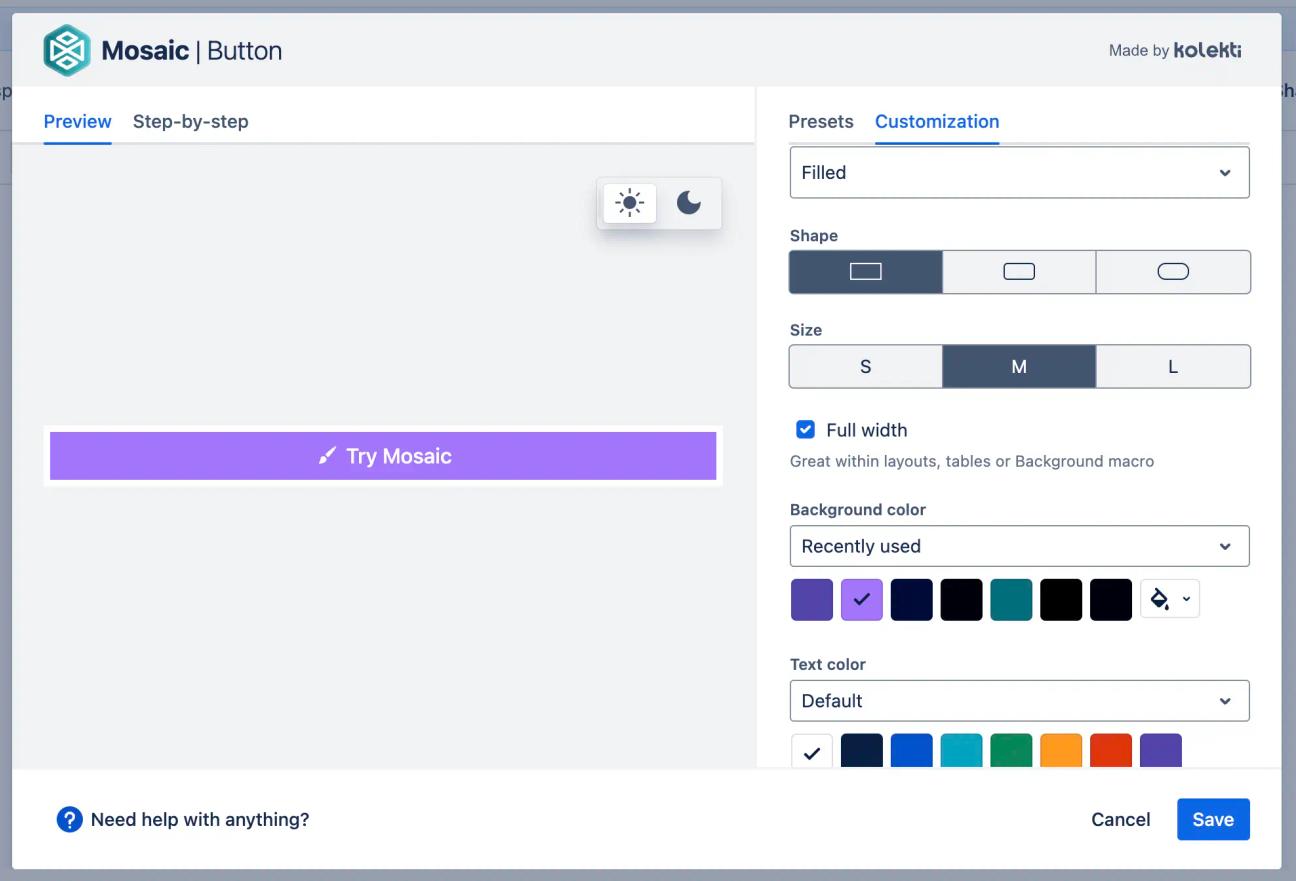The image size is (1296, 881).
Task: Switch preview to dark mode with the moon icon
Action: click(689, 202)
